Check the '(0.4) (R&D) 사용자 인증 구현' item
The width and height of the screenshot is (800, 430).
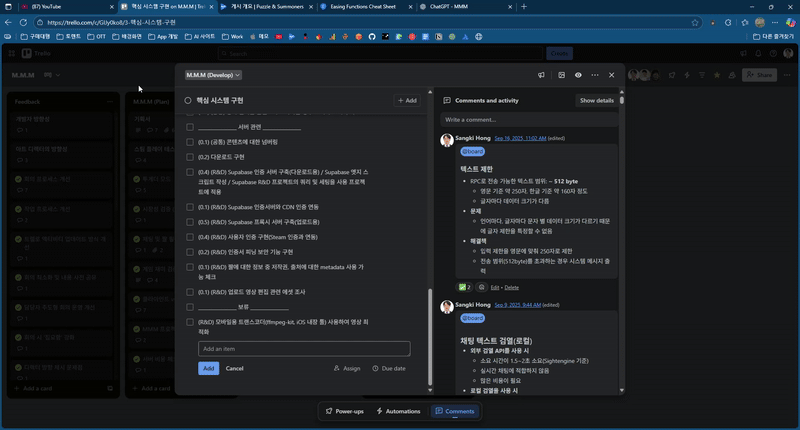(190, 237)
